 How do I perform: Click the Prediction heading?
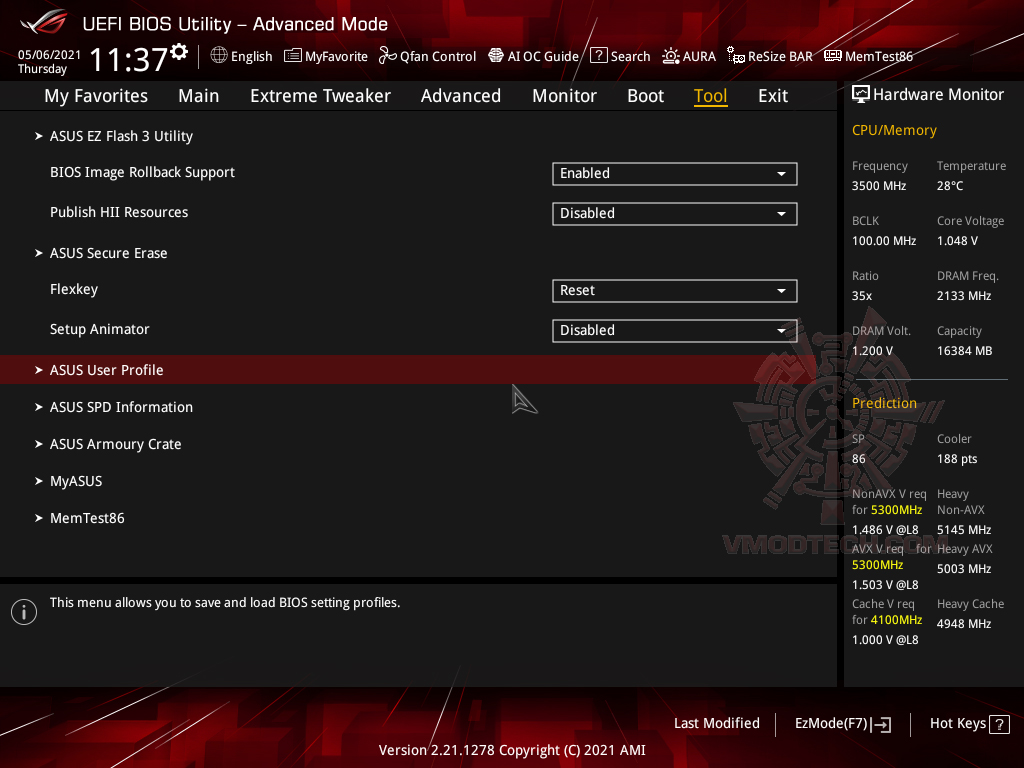(884, 404)
